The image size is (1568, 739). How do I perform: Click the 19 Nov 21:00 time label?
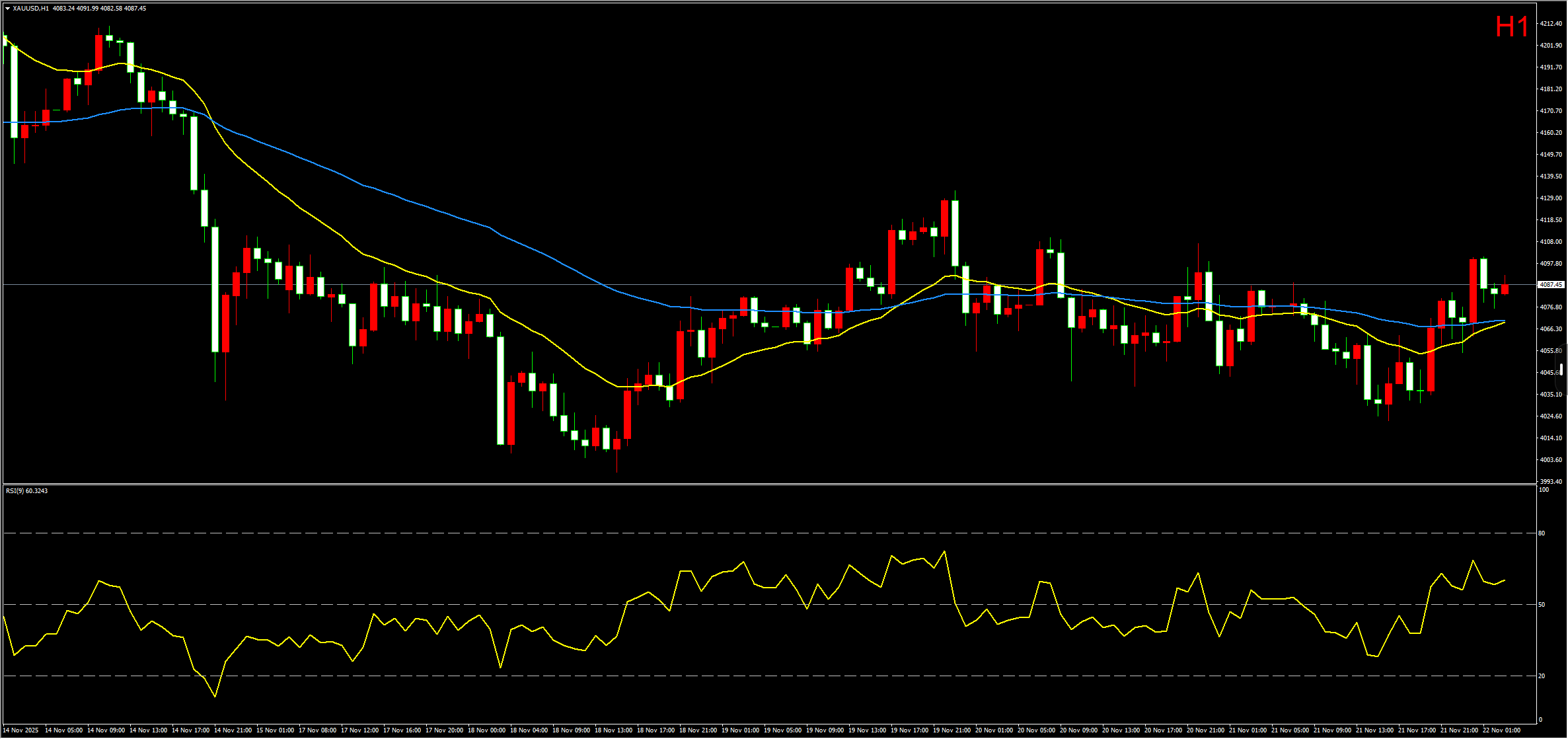952,730
